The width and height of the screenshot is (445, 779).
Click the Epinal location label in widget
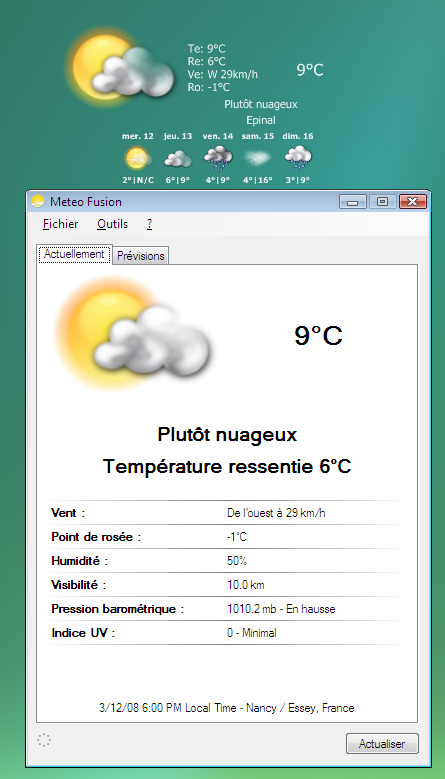click(261, 120)
